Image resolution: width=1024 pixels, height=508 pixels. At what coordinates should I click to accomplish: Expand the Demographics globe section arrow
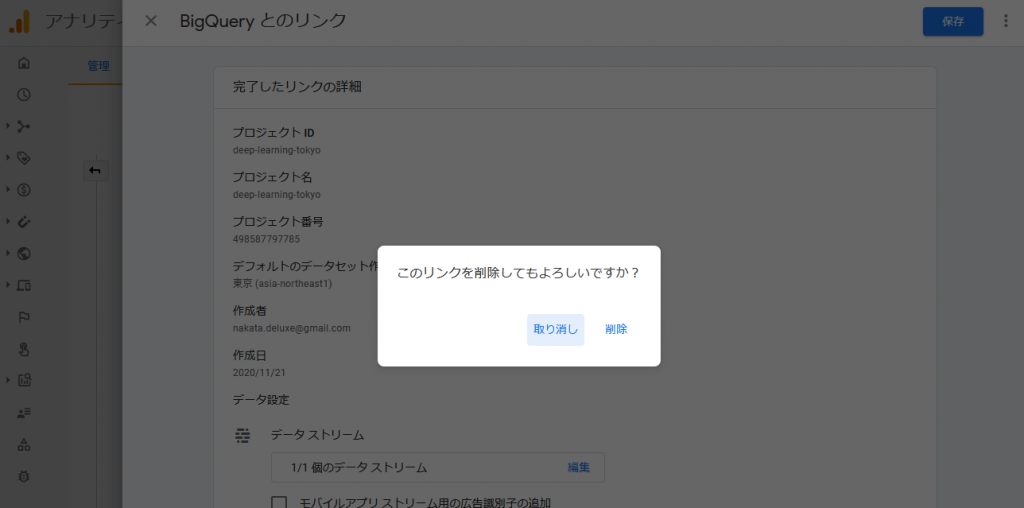[8, 253]
